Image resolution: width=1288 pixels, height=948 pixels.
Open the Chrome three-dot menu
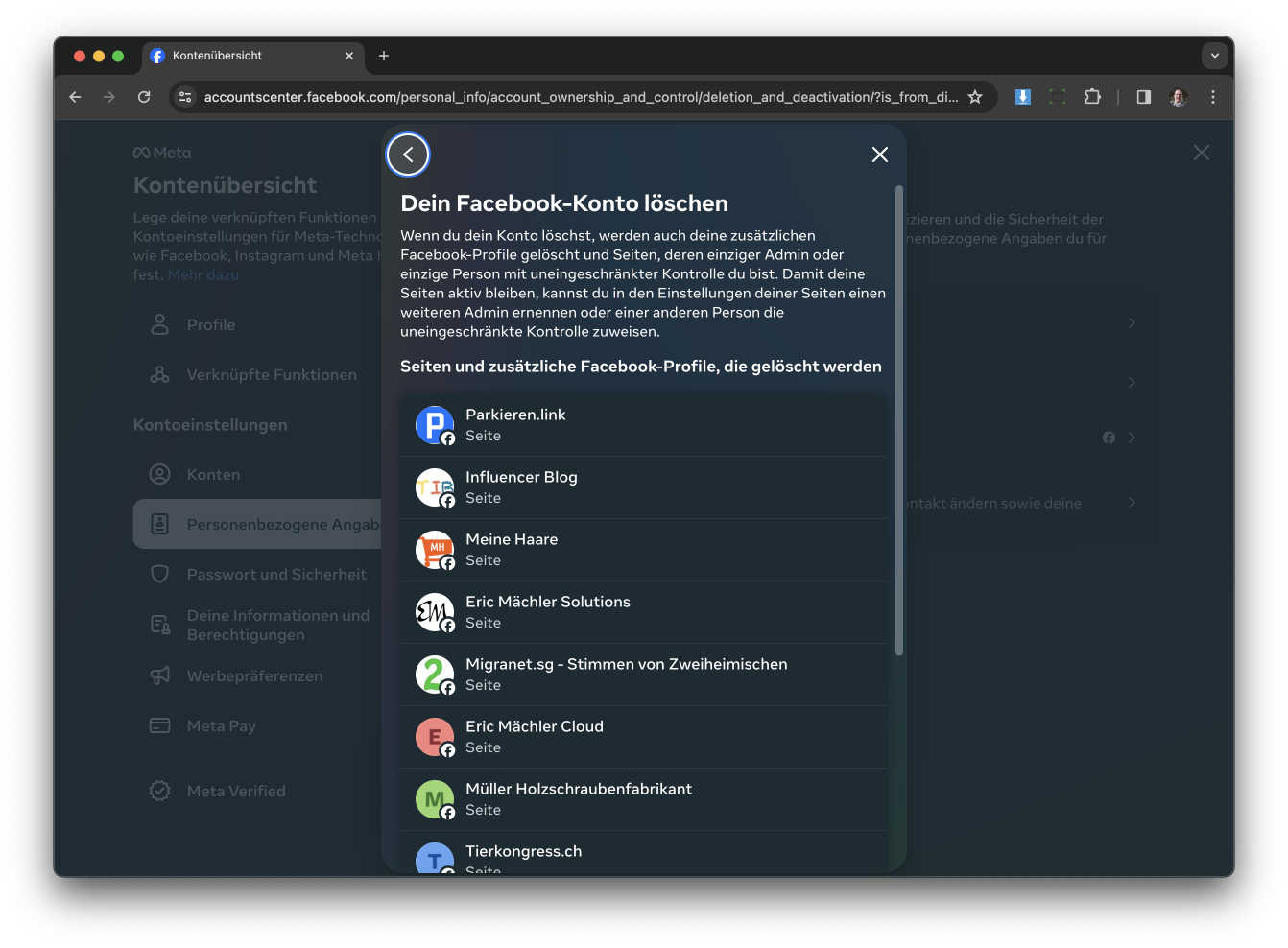click(x=1213, y=97)
